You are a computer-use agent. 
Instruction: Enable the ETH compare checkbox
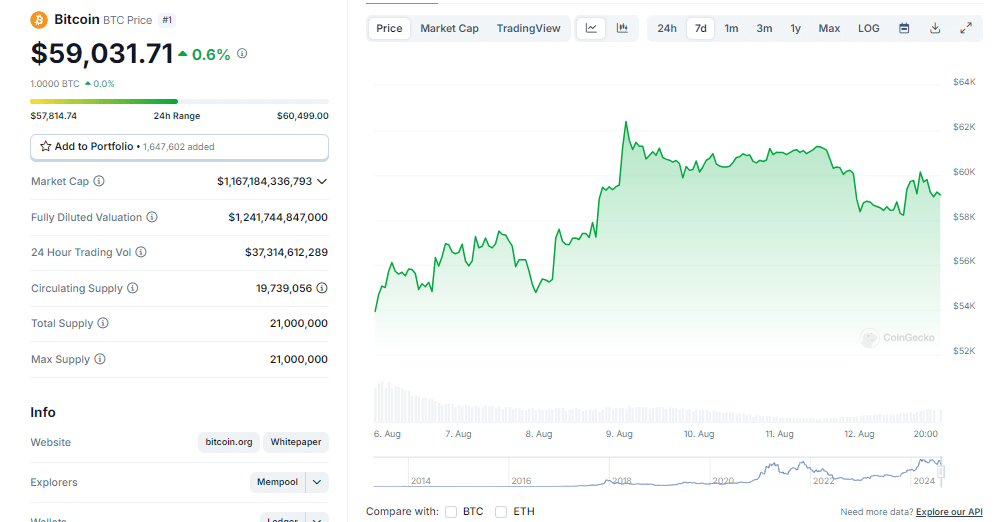tap(501, 512)
